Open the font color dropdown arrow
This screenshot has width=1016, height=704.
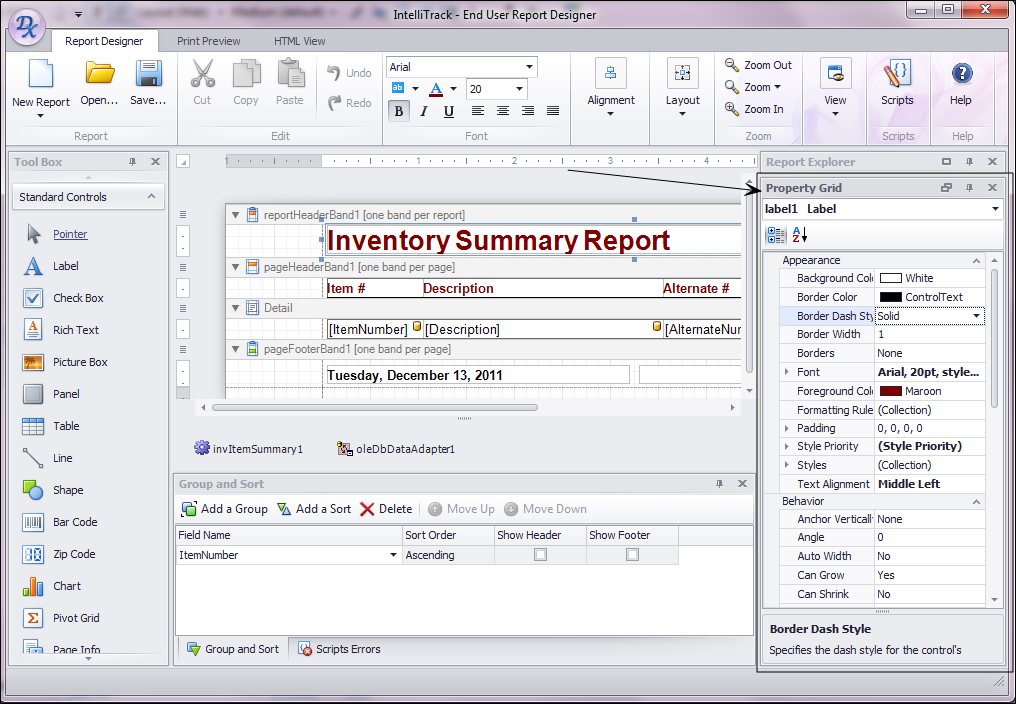pyautogui.click(x=453, y=89)
